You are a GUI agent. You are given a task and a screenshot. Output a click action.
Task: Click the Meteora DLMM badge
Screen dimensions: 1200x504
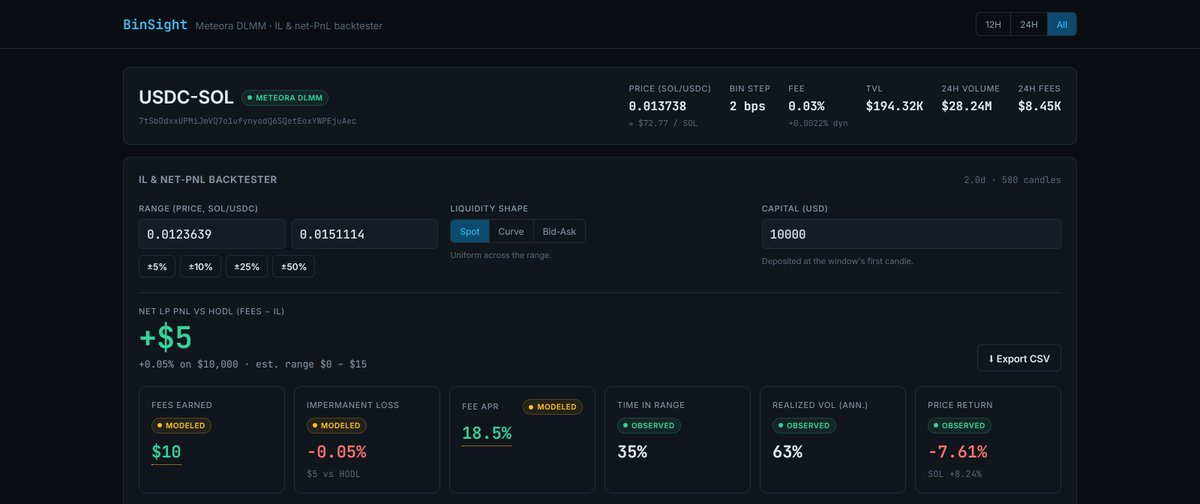coord(285,98)
